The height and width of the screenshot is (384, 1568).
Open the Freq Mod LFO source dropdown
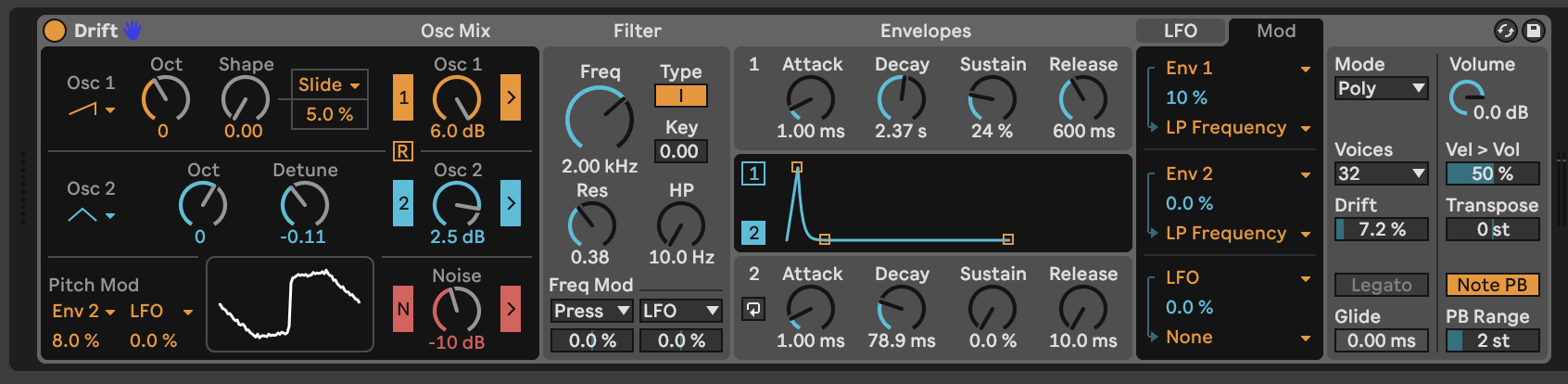click(681, 311)
